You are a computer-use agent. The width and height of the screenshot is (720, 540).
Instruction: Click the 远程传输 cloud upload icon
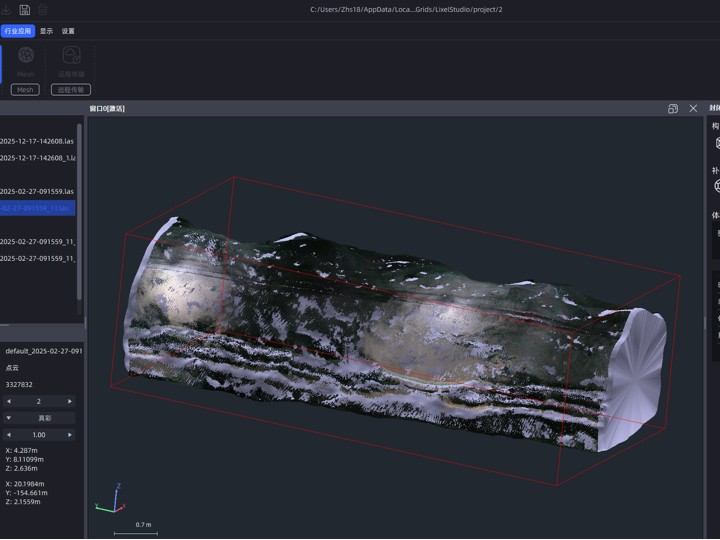[x=72, y=56]
